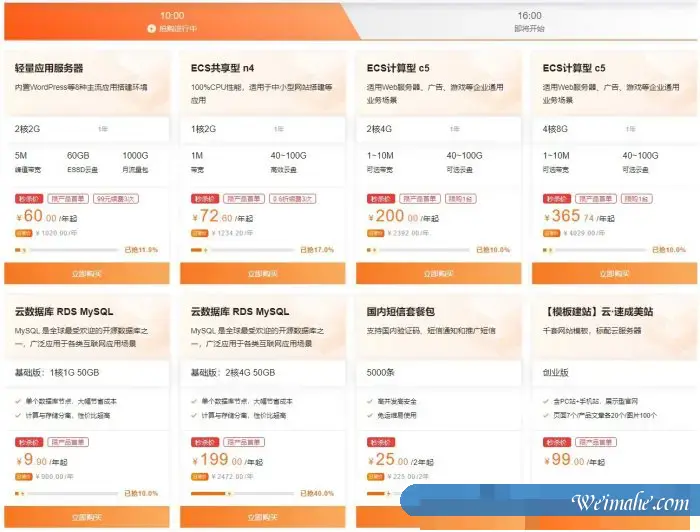700x532 pixels.
Task: Select the 基础版: 2核4G 50GB RDS option
Action: tap(233, 373)
